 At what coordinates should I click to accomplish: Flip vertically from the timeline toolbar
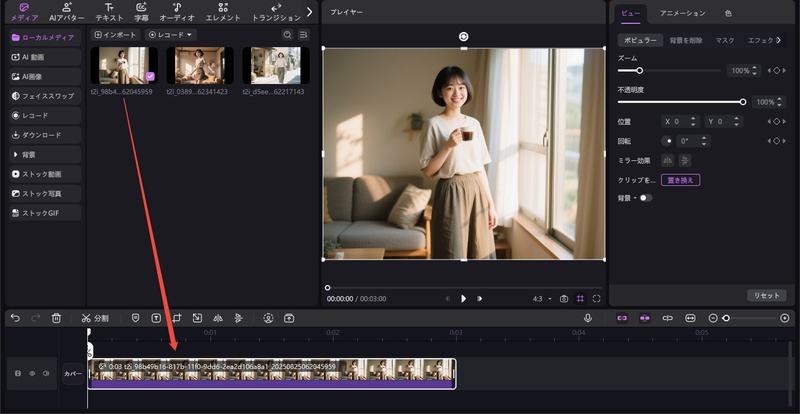238,318
